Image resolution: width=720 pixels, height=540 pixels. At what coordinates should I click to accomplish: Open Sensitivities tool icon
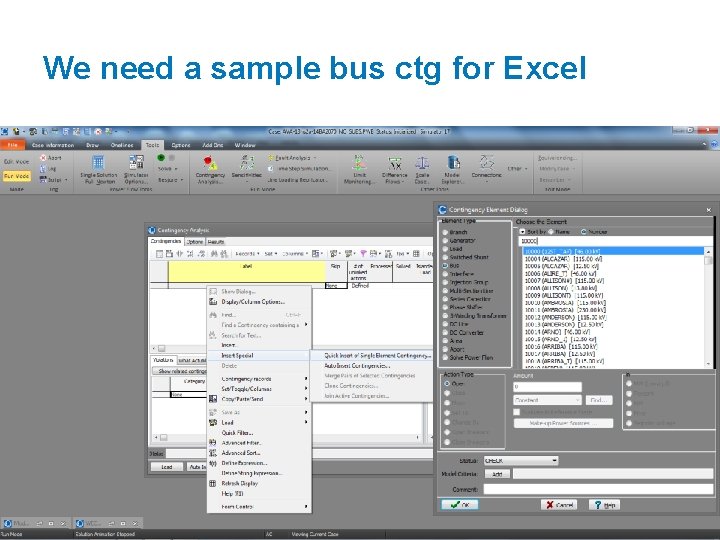coord(247,168)
